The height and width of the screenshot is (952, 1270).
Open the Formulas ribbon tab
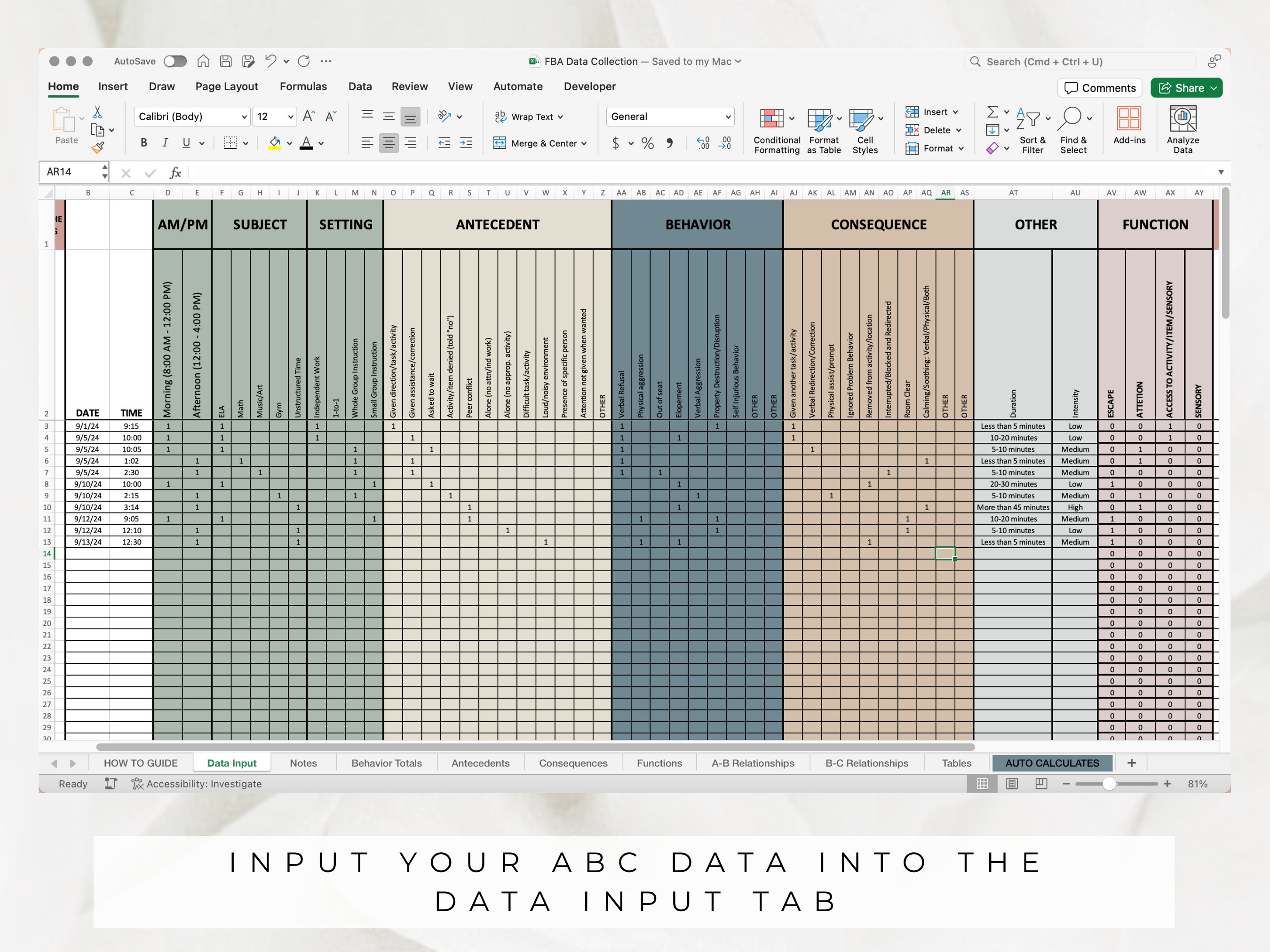click(303, 86)
